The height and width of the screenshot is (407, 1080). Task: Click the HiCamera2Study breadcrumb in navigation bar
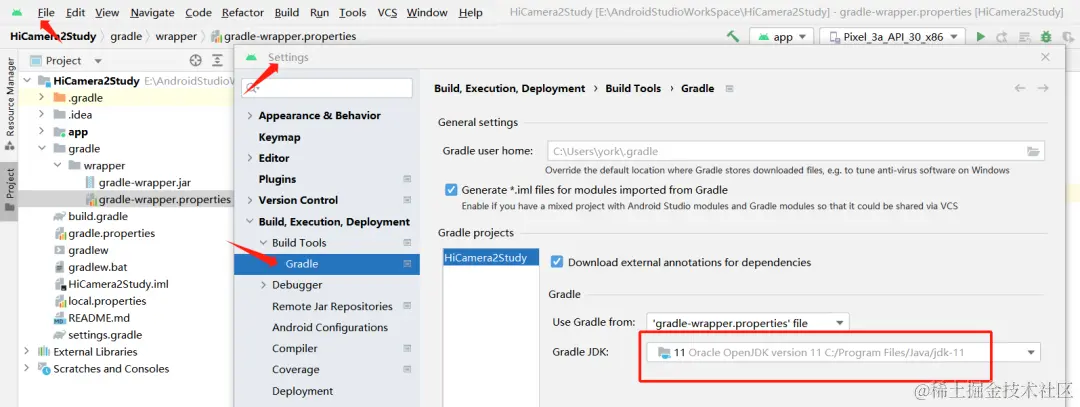point(53,36)
